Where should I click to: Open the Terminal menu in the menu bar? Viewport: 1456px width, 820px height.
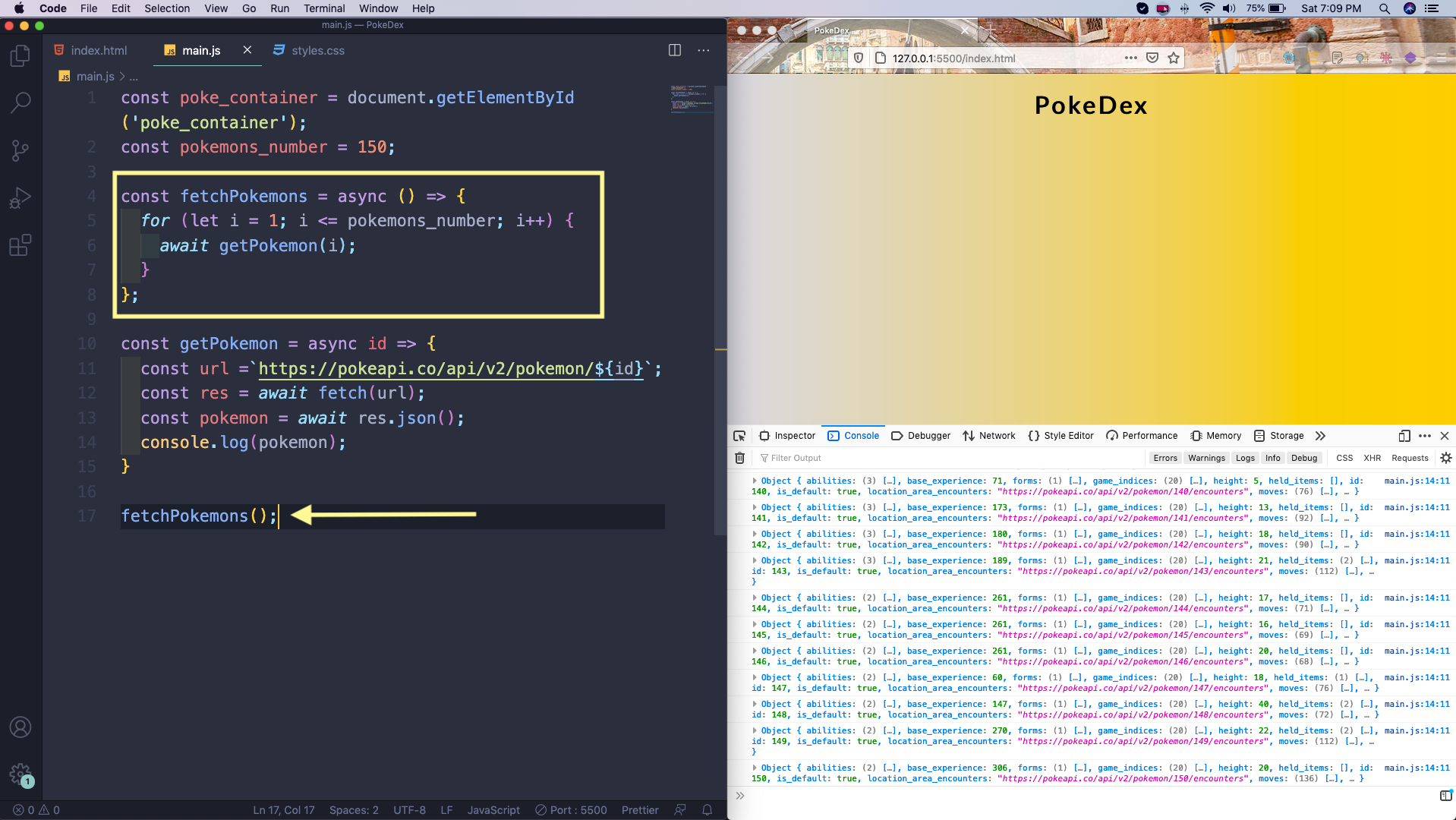click(x=325, y=8)
